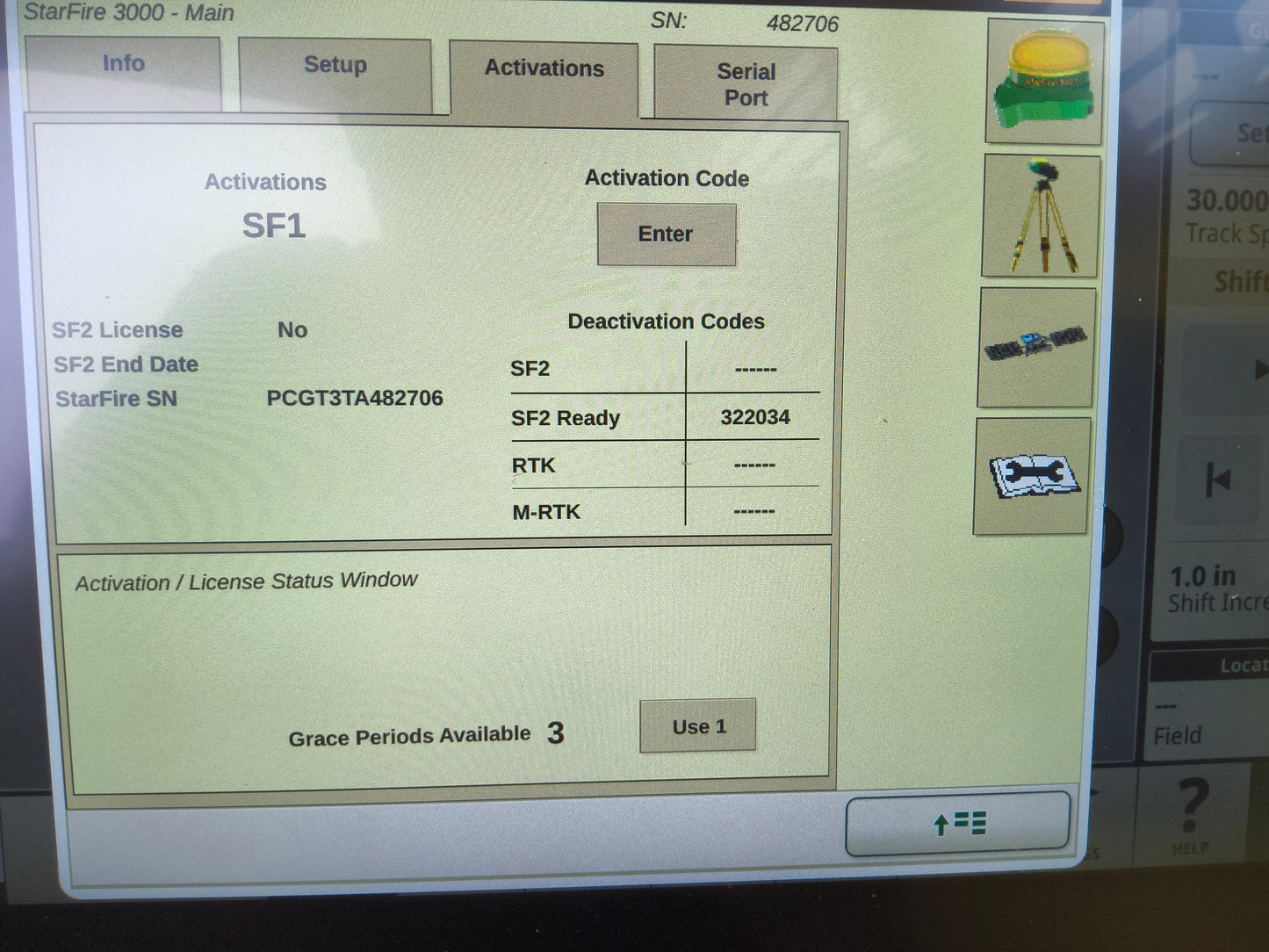
Task: Click the M-RTK deactivation code row label
Action: (x=546, y=512)
